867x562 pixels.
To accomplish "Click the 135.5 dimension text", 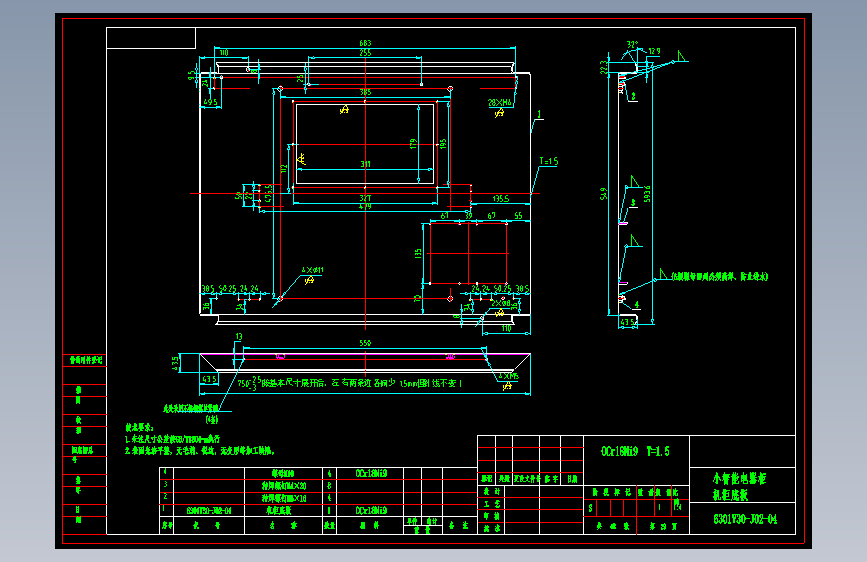I will coord(500,199).
